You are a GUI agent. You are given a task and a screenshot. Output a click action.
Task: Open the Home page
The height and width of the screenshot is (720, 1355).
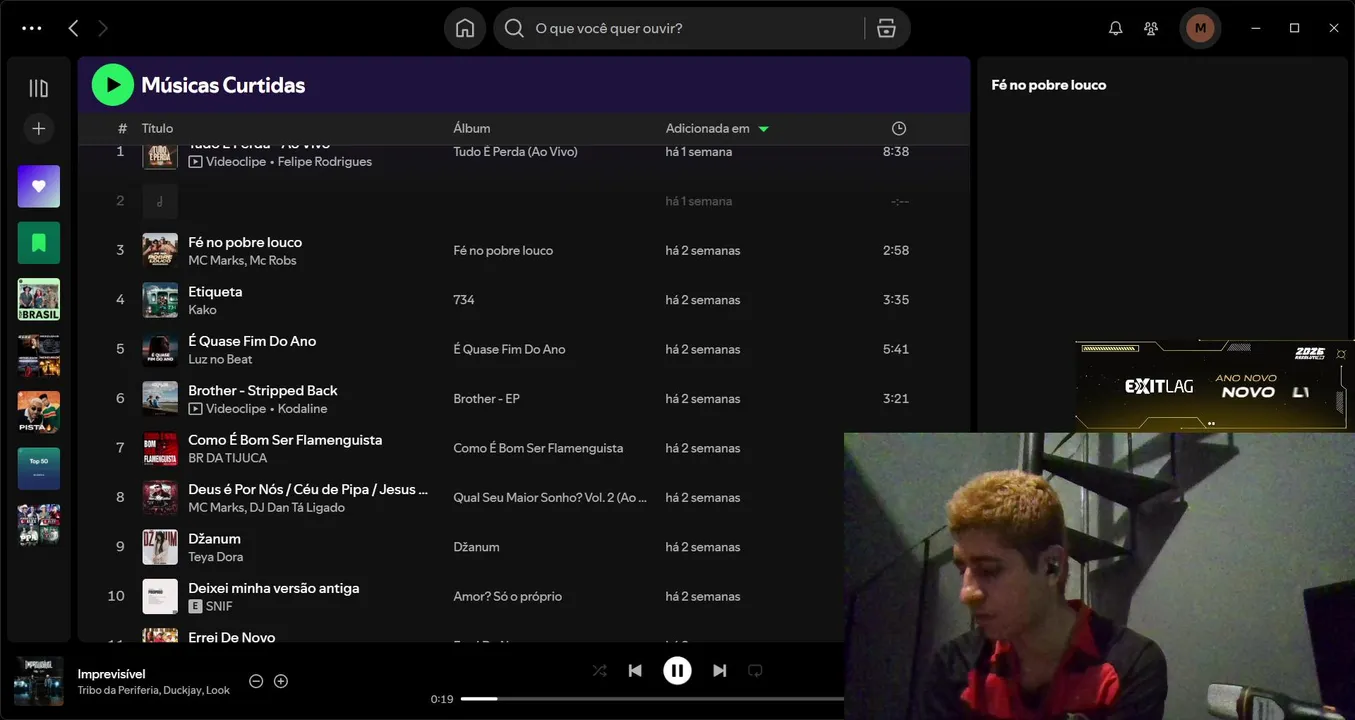point(465,28)
